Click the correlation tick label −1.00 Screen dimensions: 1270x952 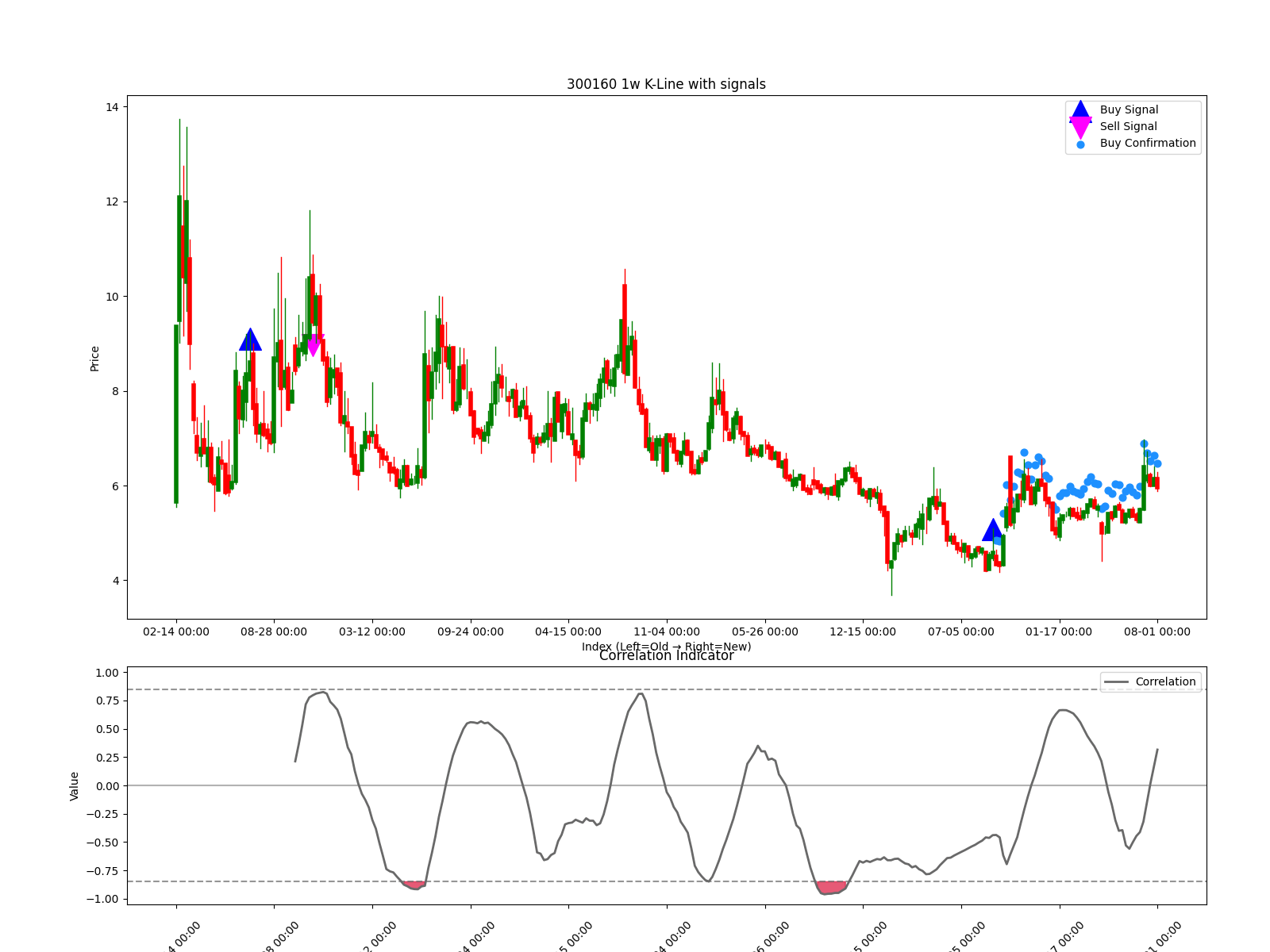click(103, 900)
